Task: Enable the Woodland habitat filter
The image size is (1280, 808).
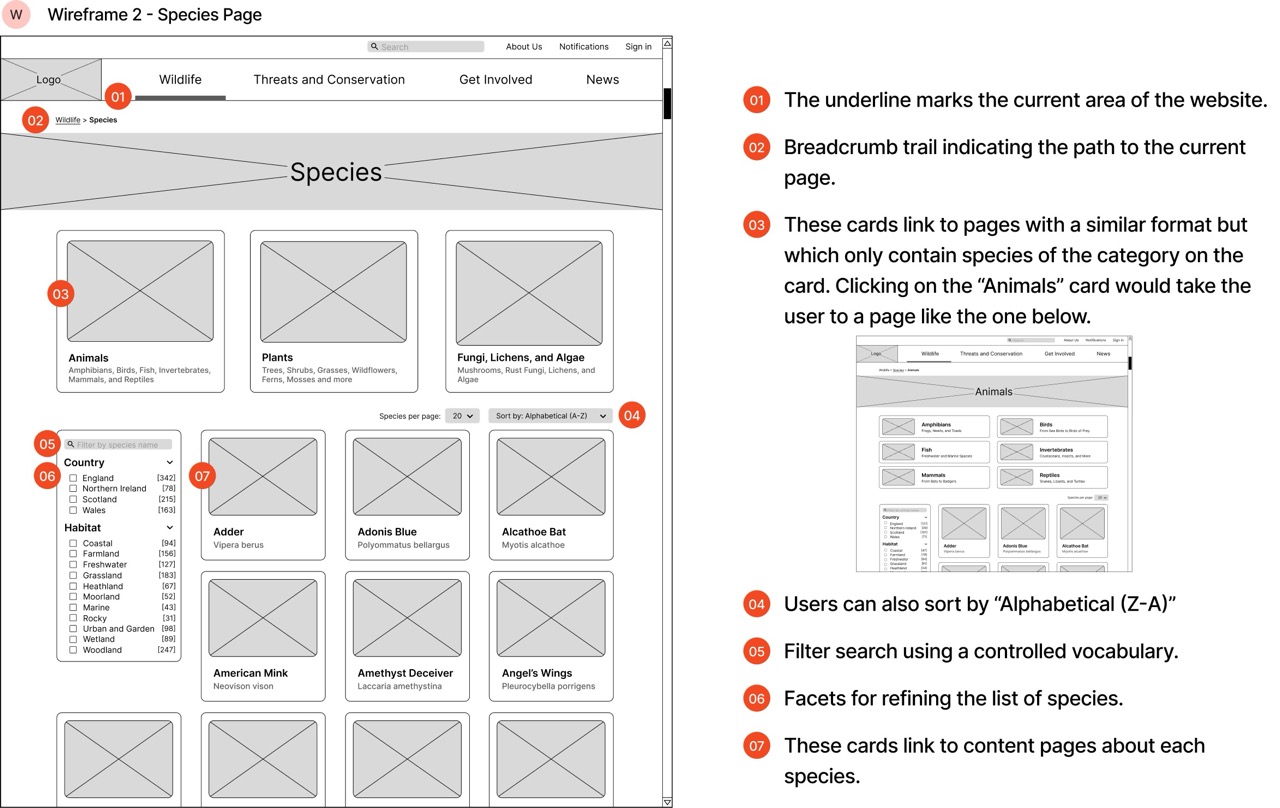Action: click(74, 649)
